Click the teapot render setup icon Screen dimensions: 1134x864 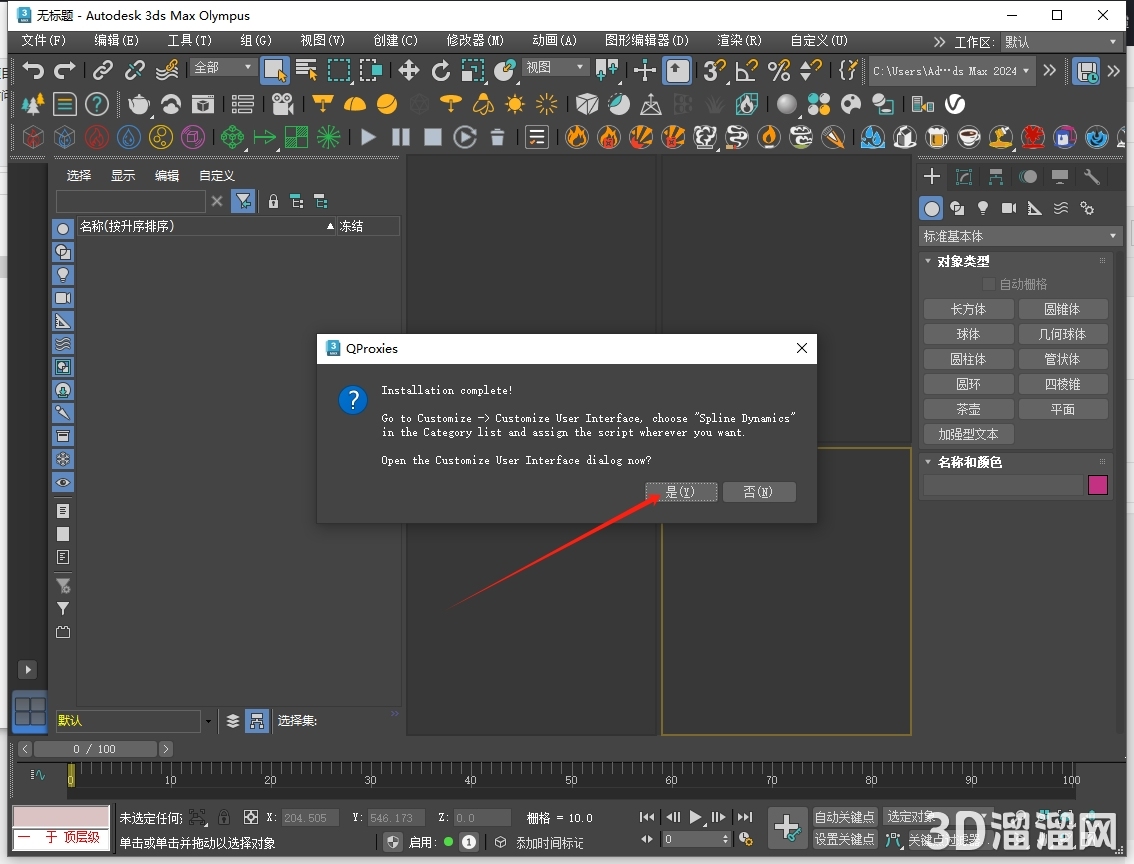coord(138,105)
